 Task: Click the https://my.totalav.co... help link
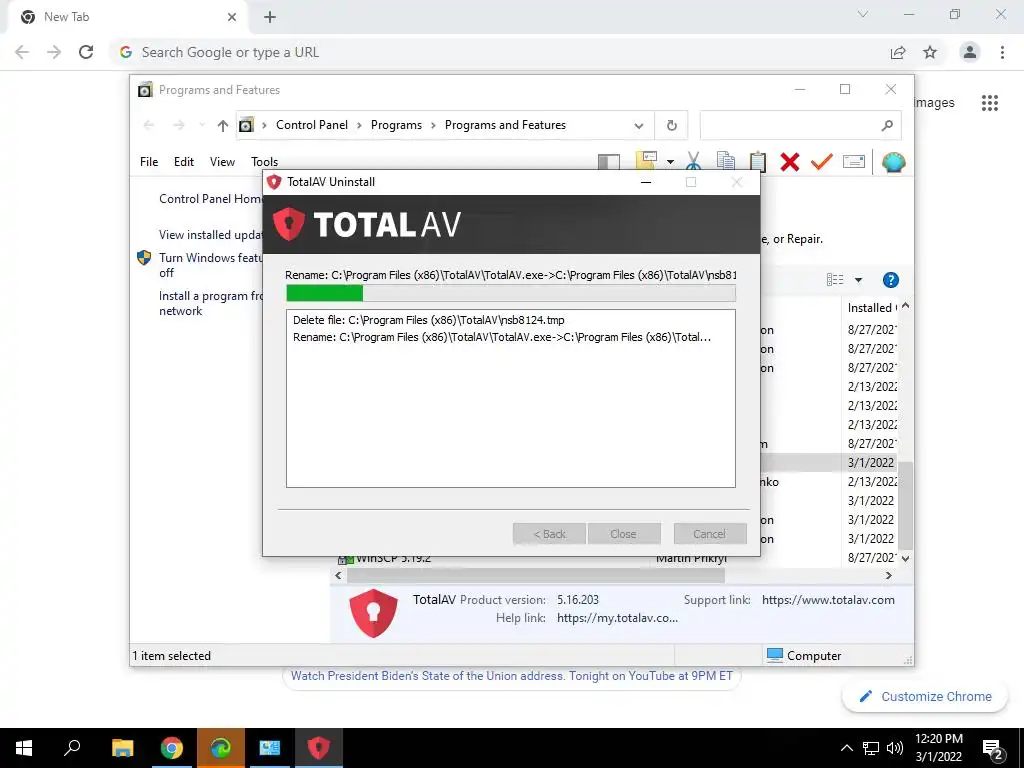(x=617, y=618)
